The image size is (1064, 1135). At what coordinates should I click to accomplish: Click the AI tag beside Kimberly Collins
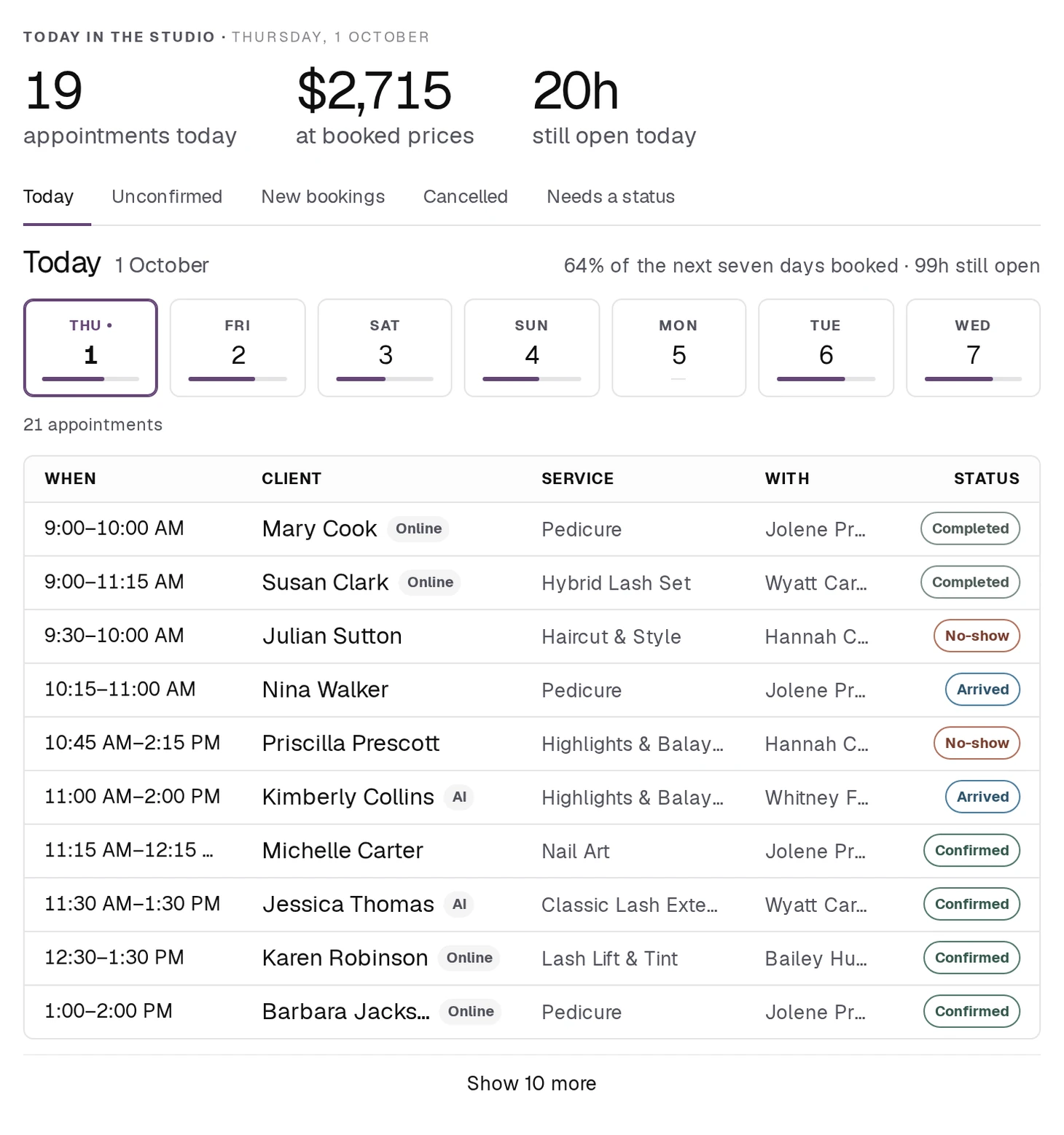[459, 797]
